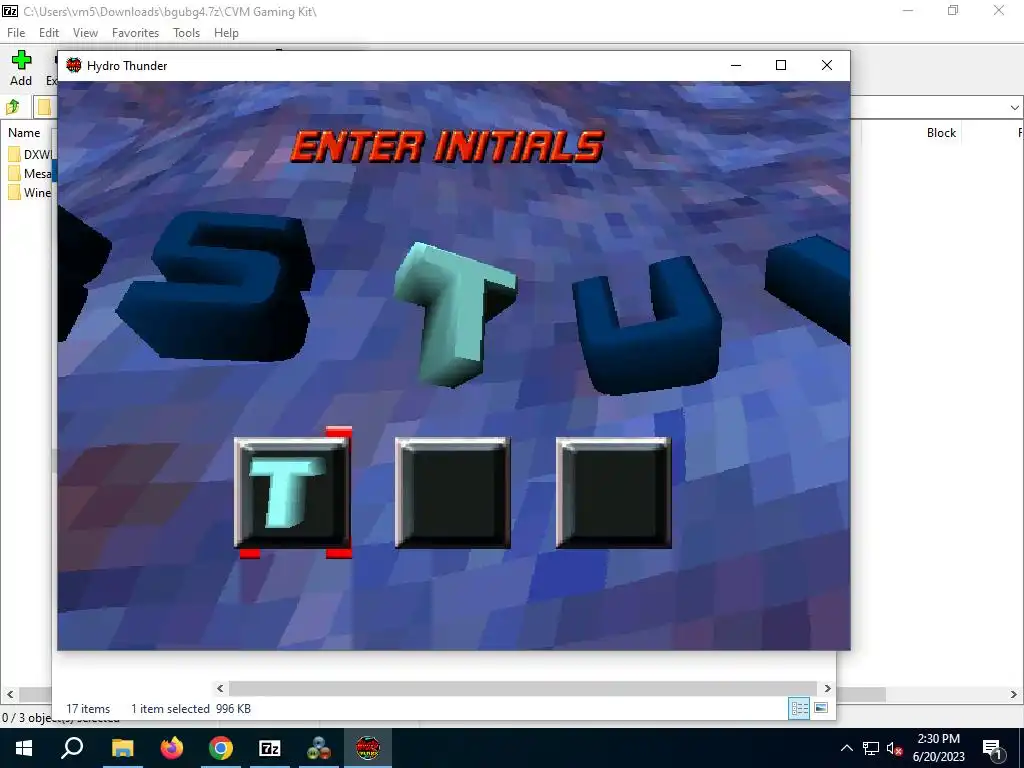Click the '17 items' status text

pyautogui.click(x=88, y=709)
